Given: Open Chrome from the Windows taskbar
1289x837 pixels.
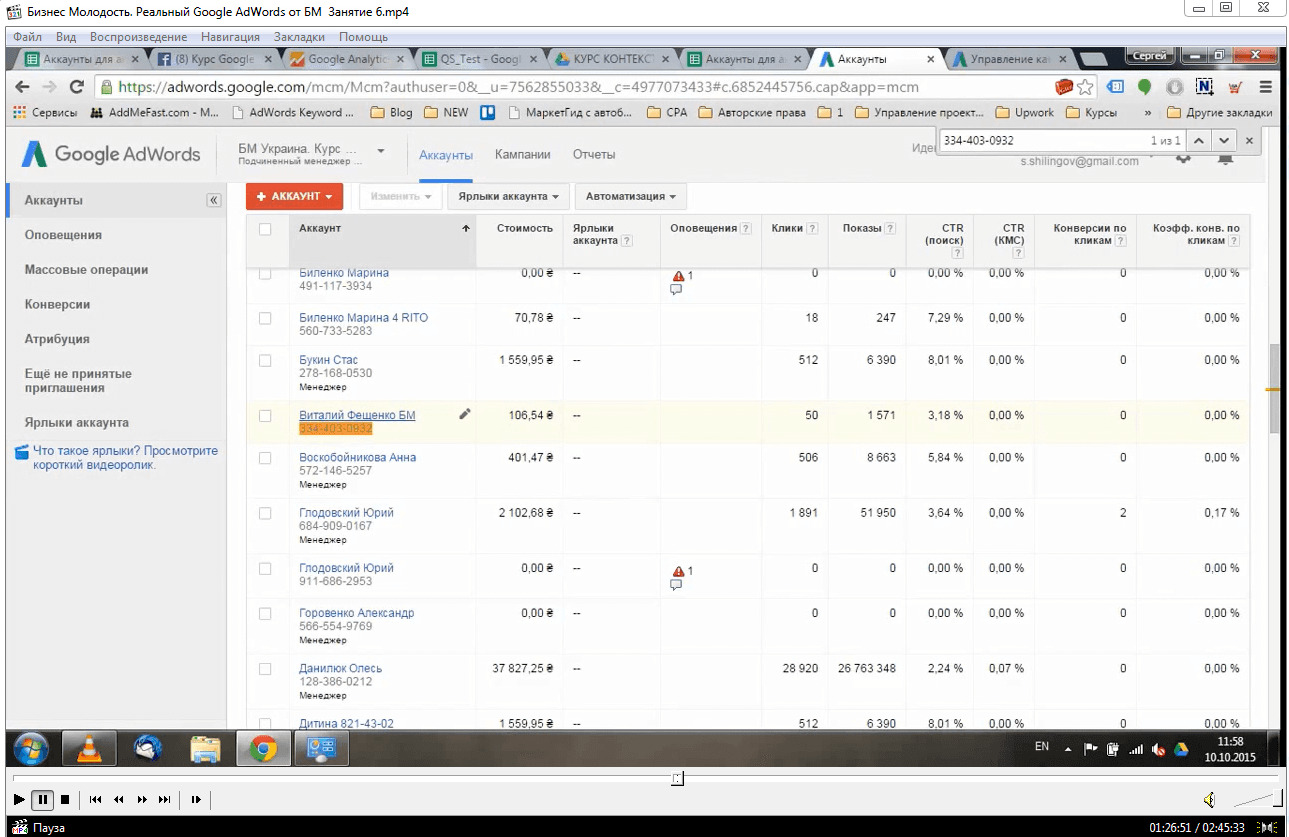Looking at the screenshot, I should point(263,749).
